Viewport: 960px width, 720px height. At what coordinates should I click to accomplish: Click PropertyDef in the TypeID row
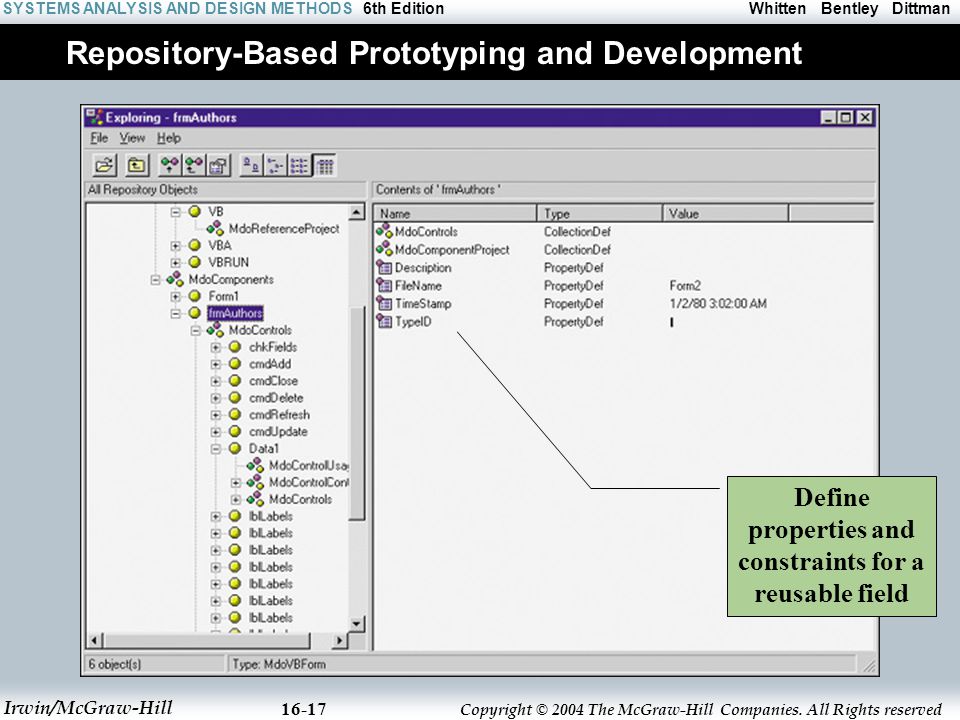574,321
